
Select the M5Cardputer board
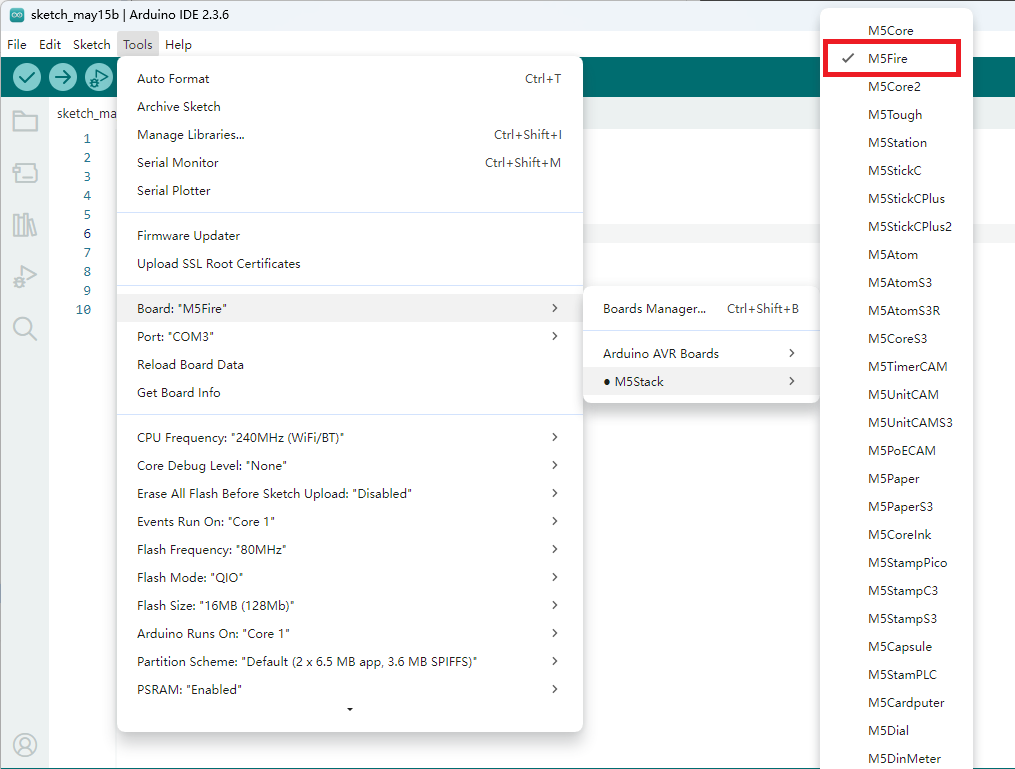click(897, 703)
